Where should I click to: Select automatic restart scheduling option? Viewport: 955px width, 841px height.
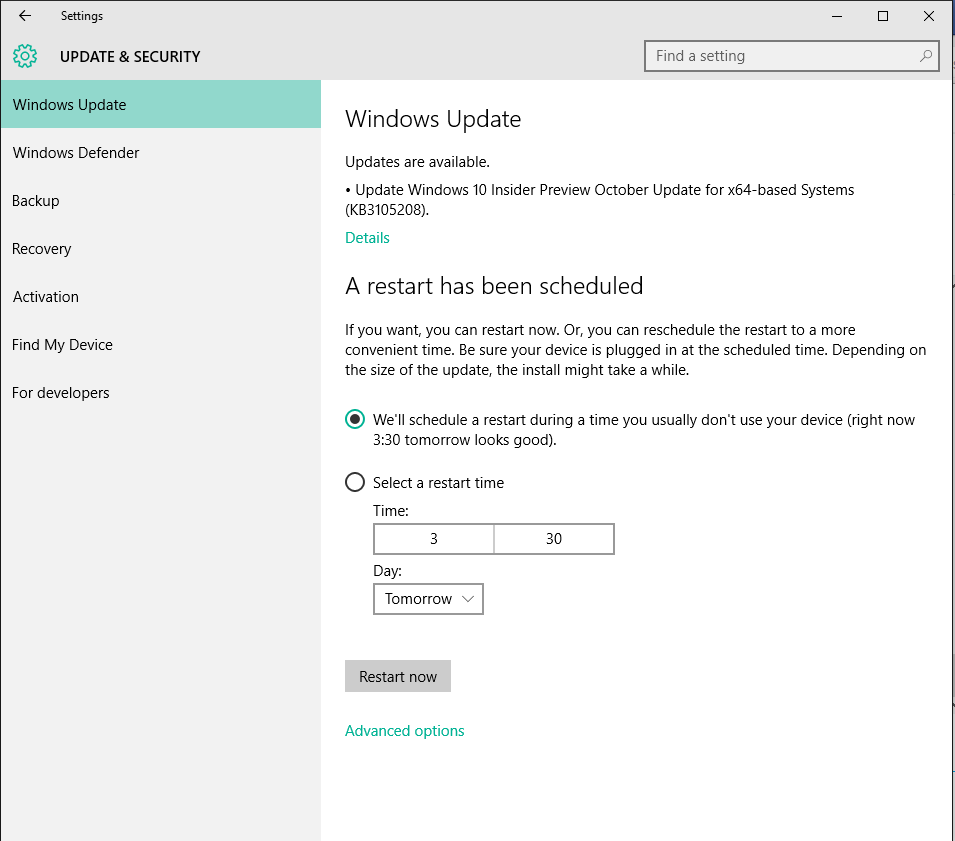click(354, 420)
